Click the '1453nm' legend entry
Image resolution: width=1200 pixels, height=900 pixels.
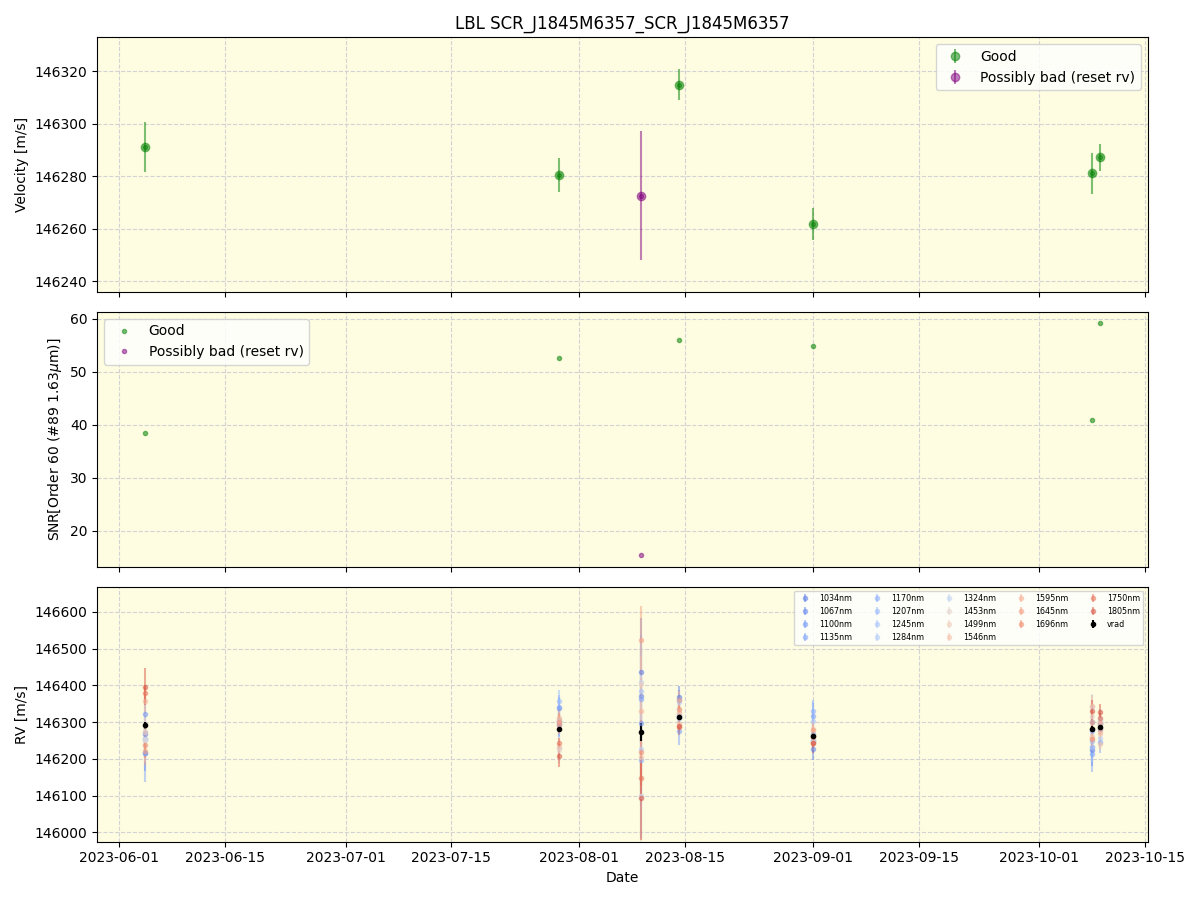click(980, 611)
